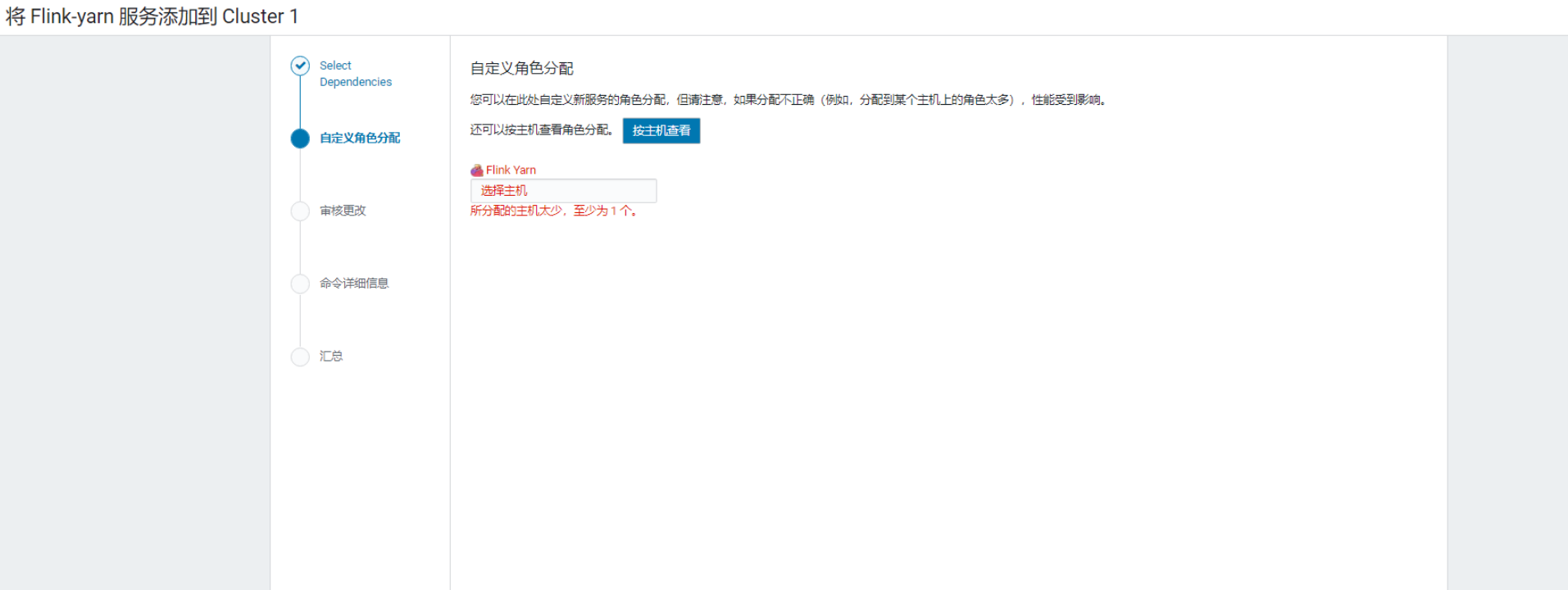Open the 汇总 step label
Image resolution: width=1568 pixels, height=590 pixels.
[x=331, y=356]
